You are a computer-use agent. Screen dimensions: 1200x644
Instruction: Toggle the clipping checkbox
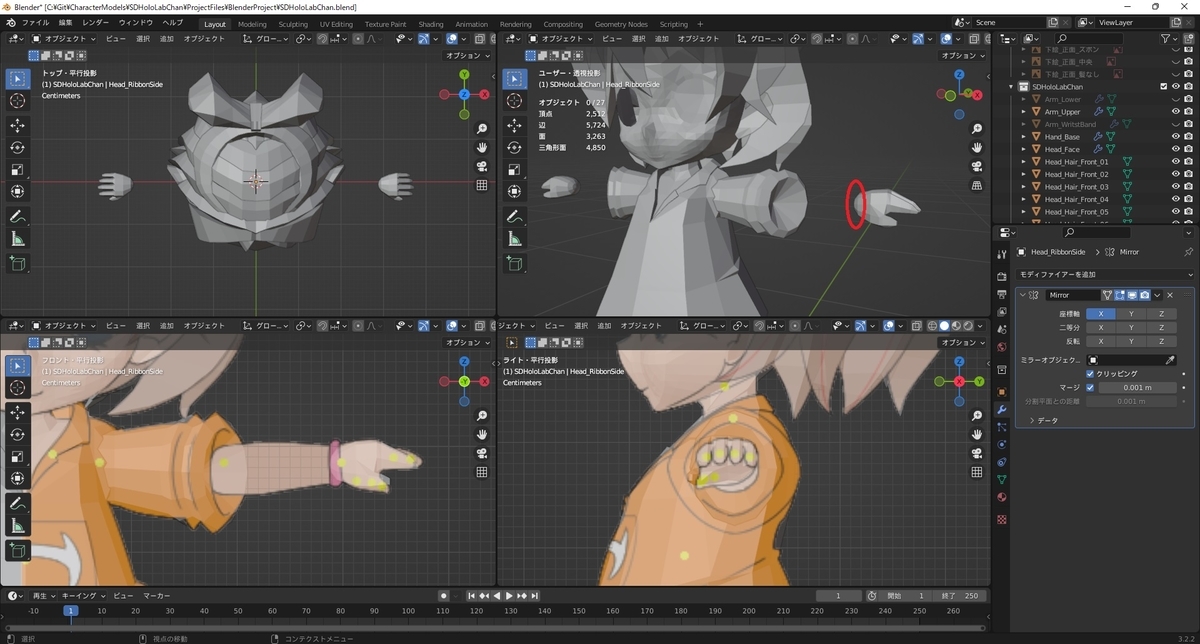click(x=1091, y=373)
